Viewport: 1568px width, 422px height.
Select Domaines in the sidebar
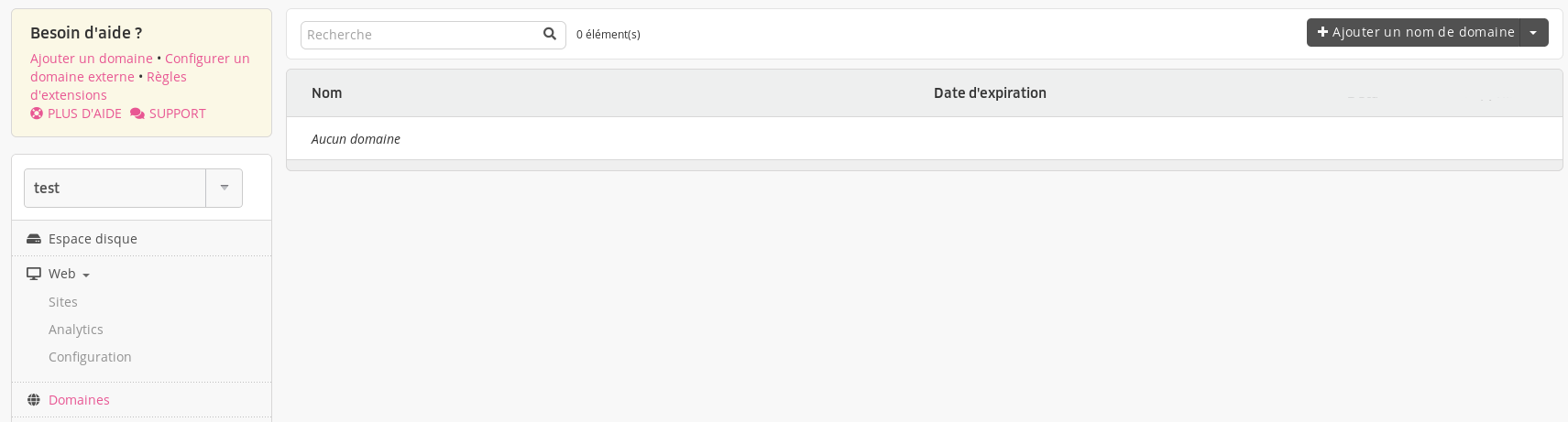[x=79, y=400]
